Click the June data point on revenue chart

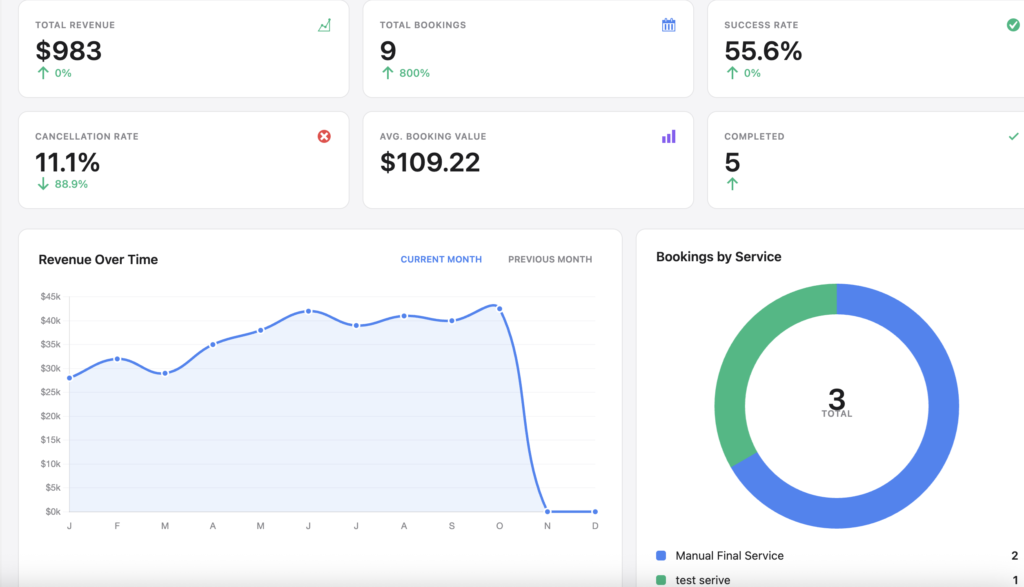pos(308,311)
